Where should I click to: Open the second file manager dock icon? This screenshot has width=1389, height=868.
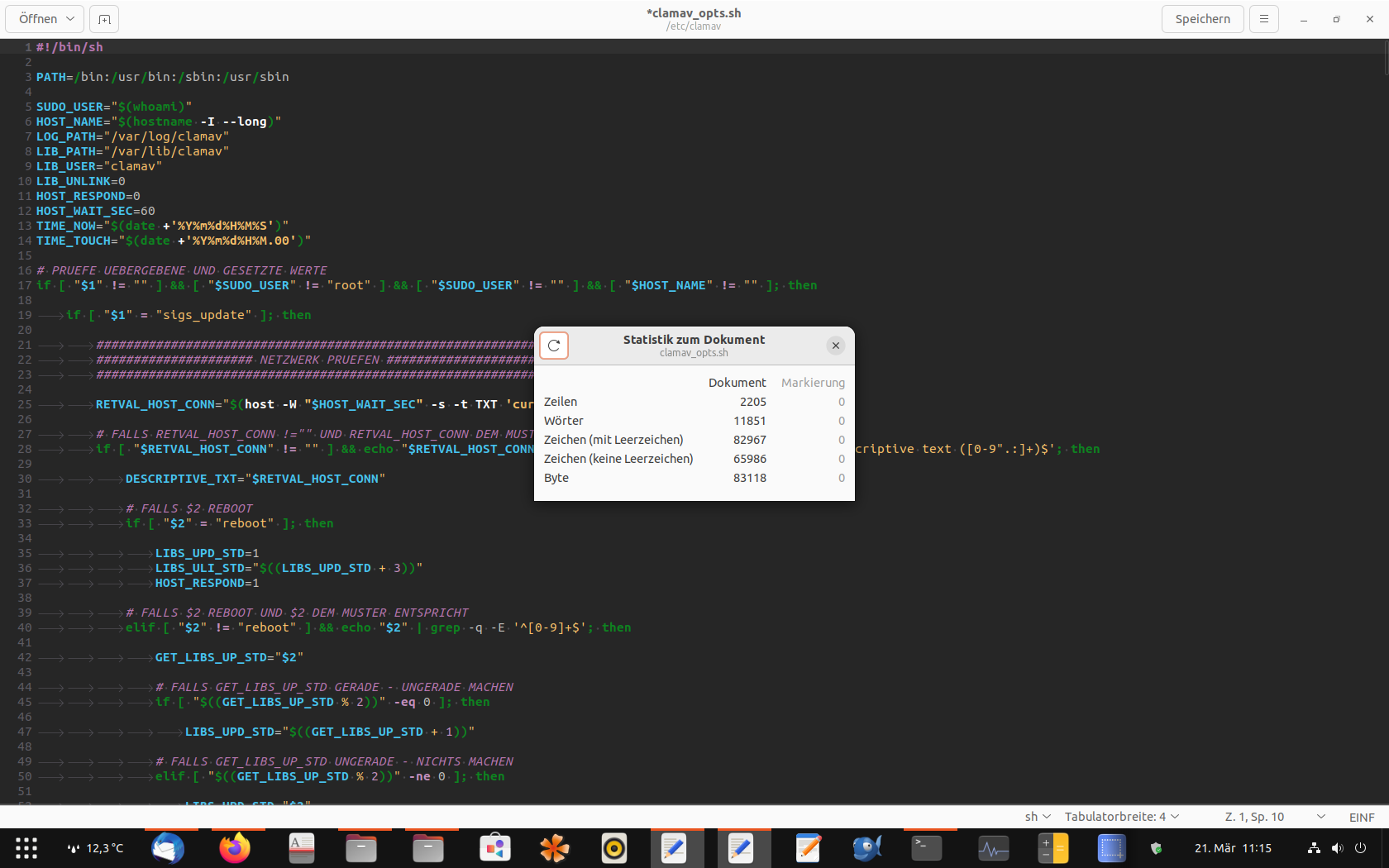point(428,848)
